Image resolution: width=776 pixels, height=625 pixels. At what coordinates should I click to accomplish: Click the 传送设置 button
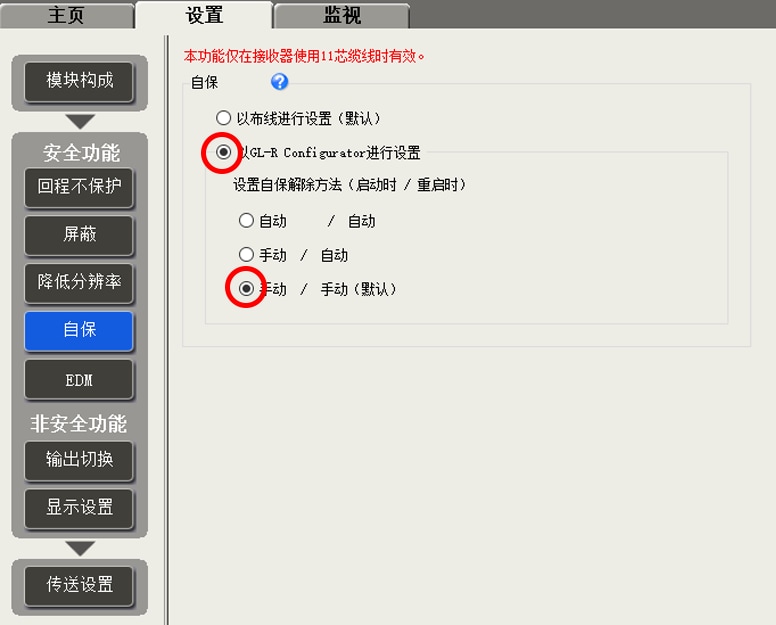[80, 584]
